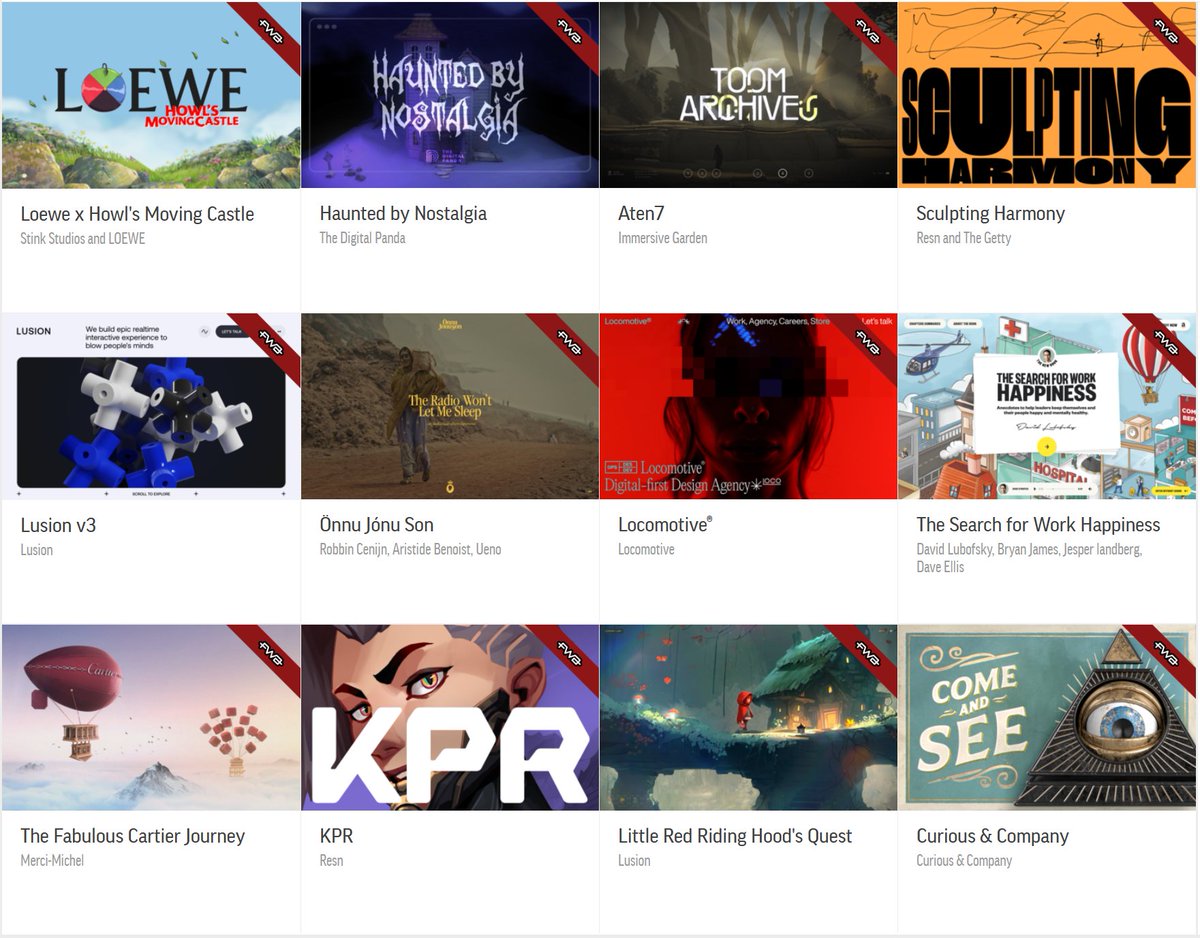The height and width of the screenshot is (938, 1200).
Task: Open the Little Red Riding Hood's Quest thumbnail
Action: 748,717
